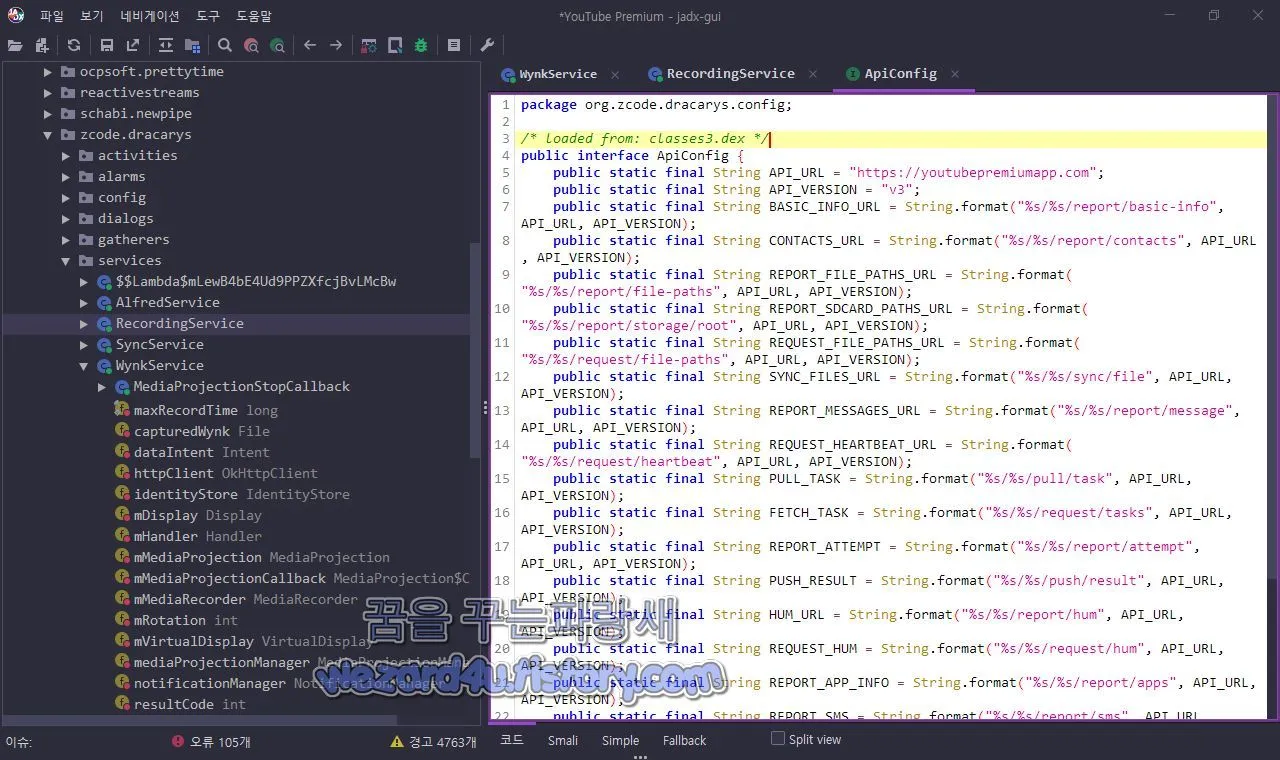This screenshot has width=1280, height=760.
Task: Click the sync with editor icon
Action: point(166,45)
